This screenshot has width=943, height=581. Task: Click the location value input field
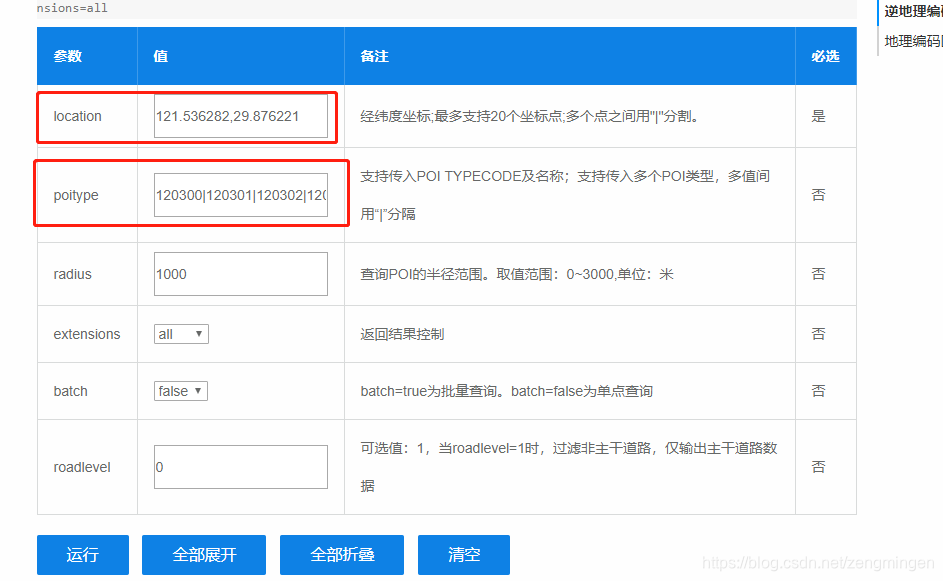coord(241,116)
